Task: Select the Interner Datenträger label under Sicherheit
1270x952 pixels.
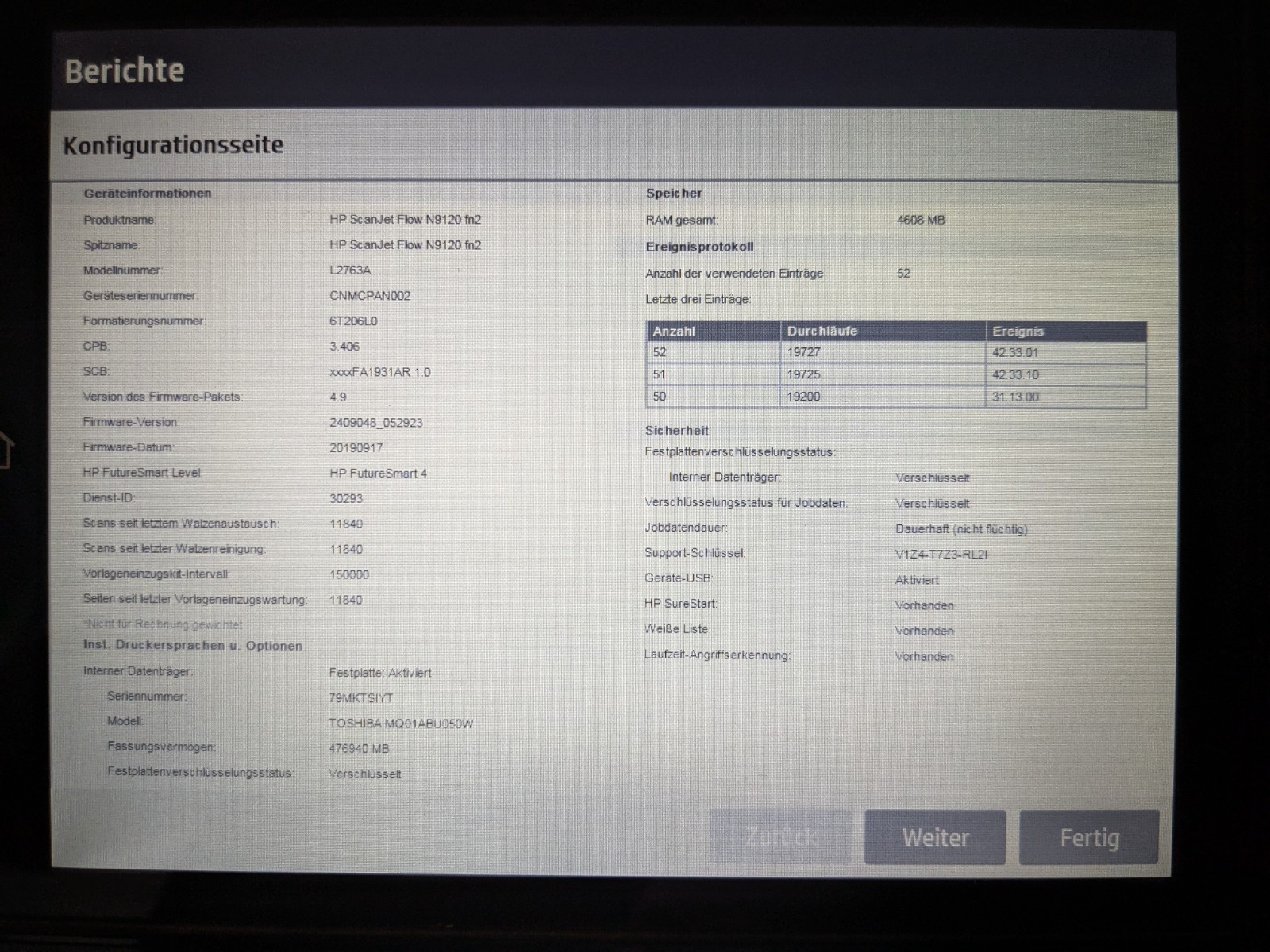Action: [725, 478]
